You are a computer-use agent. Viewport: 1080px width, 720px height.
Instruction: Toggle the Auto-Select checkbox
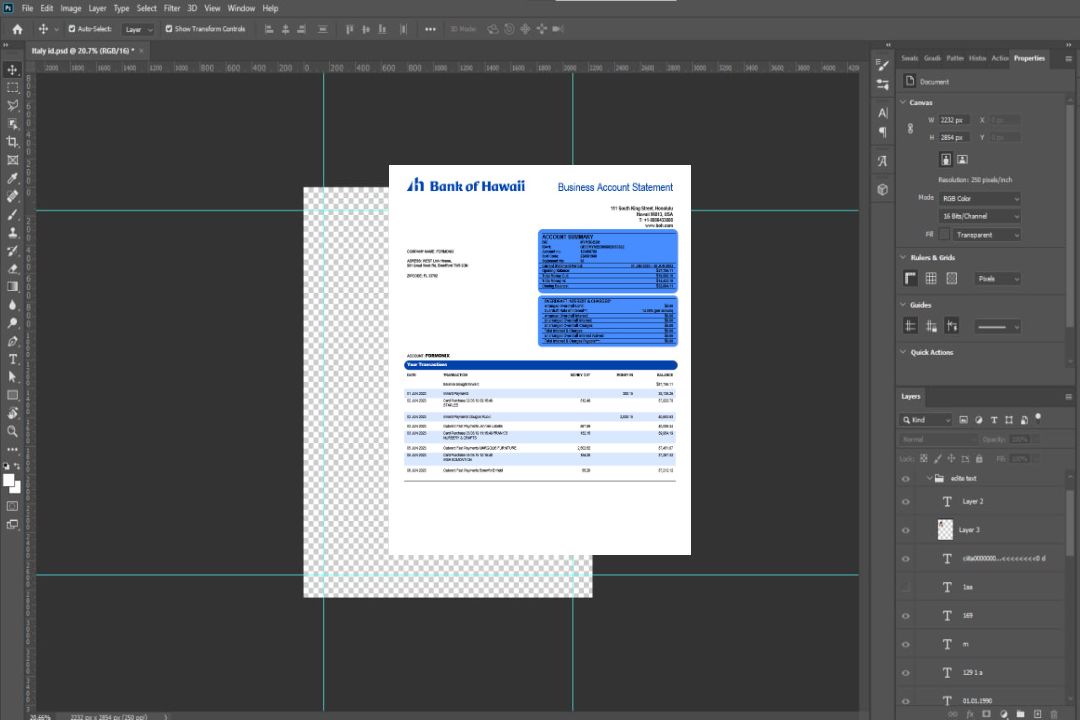click(72, 29)
